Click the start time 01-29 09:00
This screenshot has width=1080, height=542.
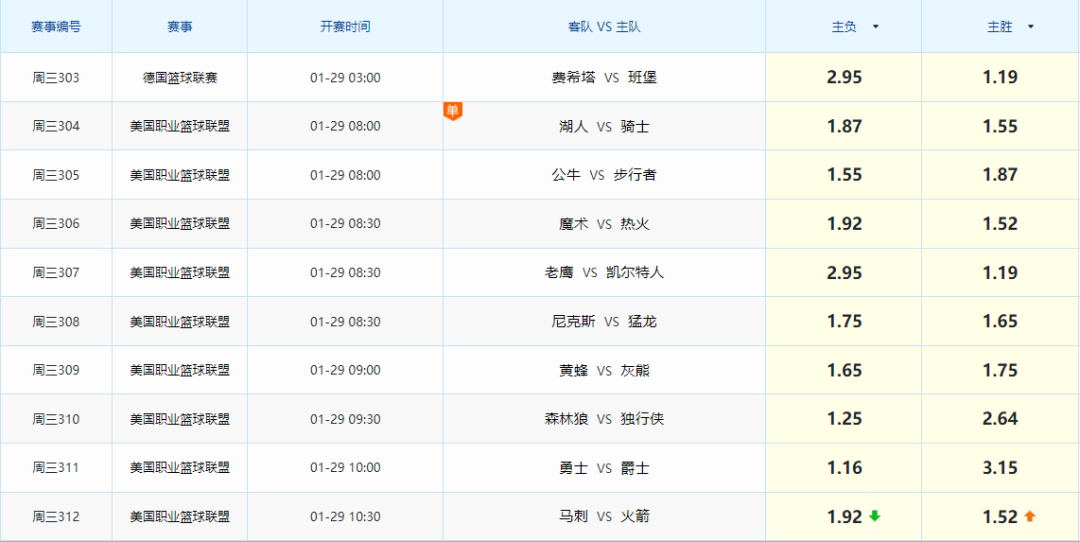pyautogui.click(x=345, y=371)
